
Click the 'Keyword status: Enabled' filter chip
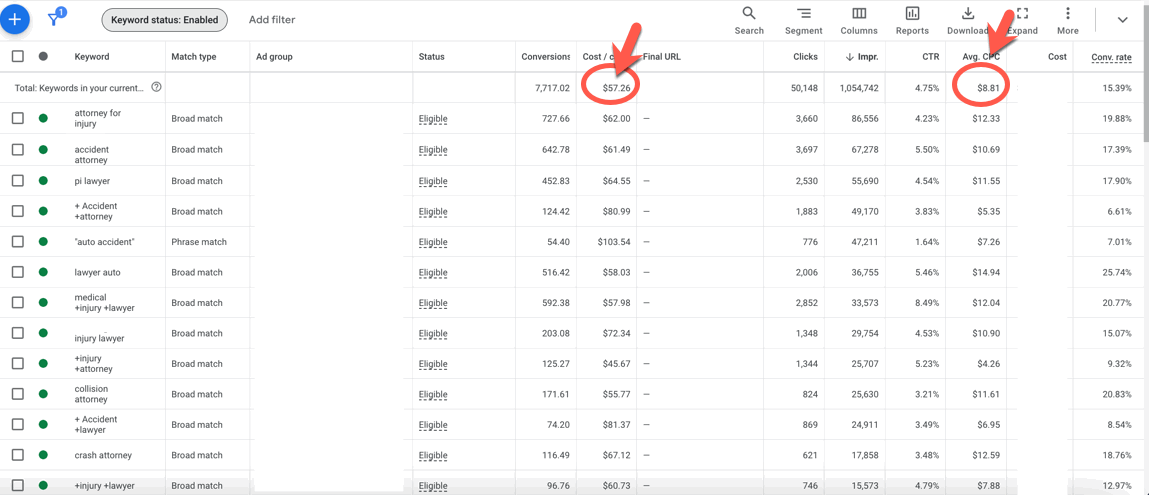pyautogui.click(x=165, y=20)
